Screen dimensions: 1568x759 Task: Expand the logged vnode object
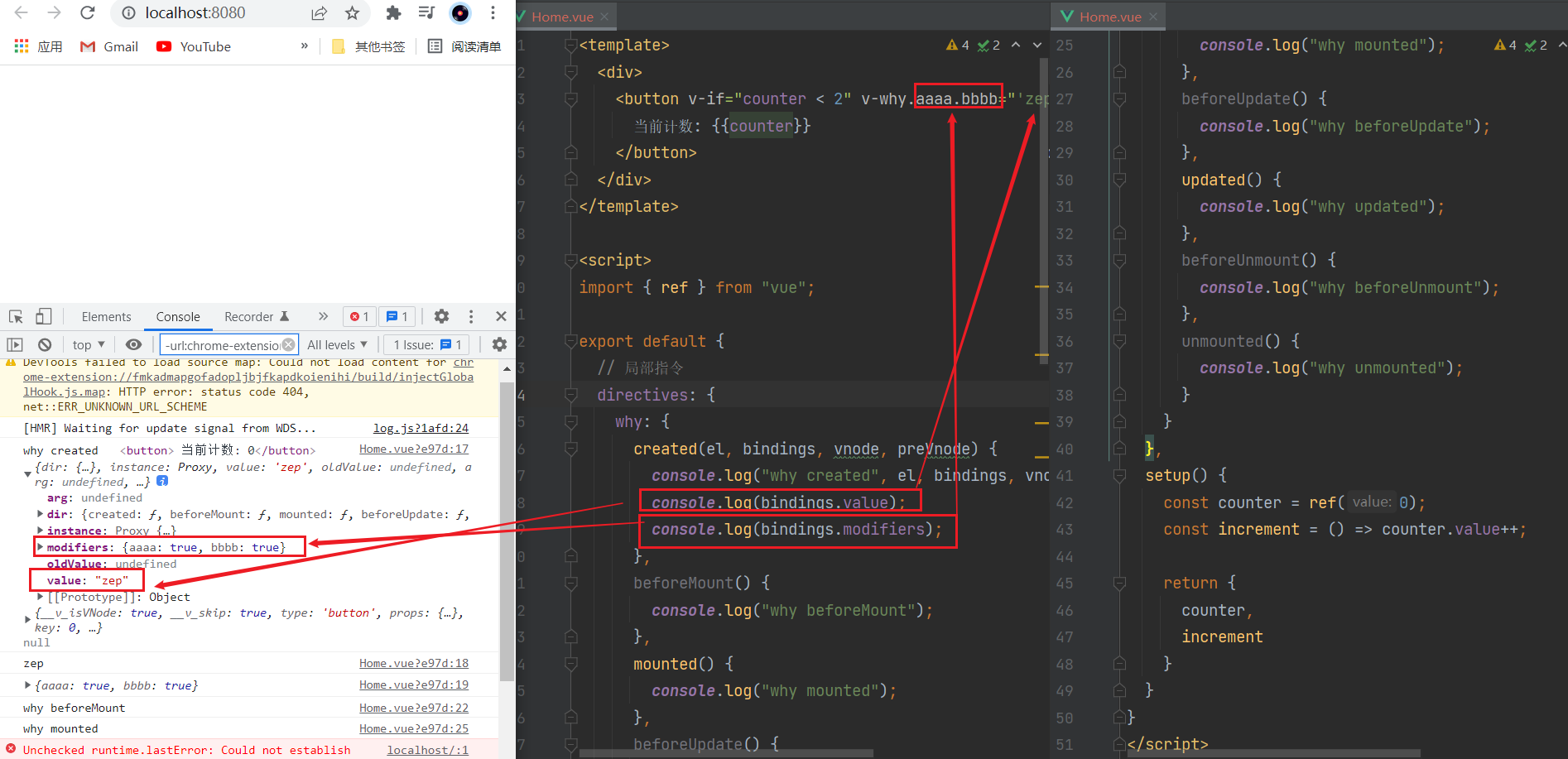point(27,618)
